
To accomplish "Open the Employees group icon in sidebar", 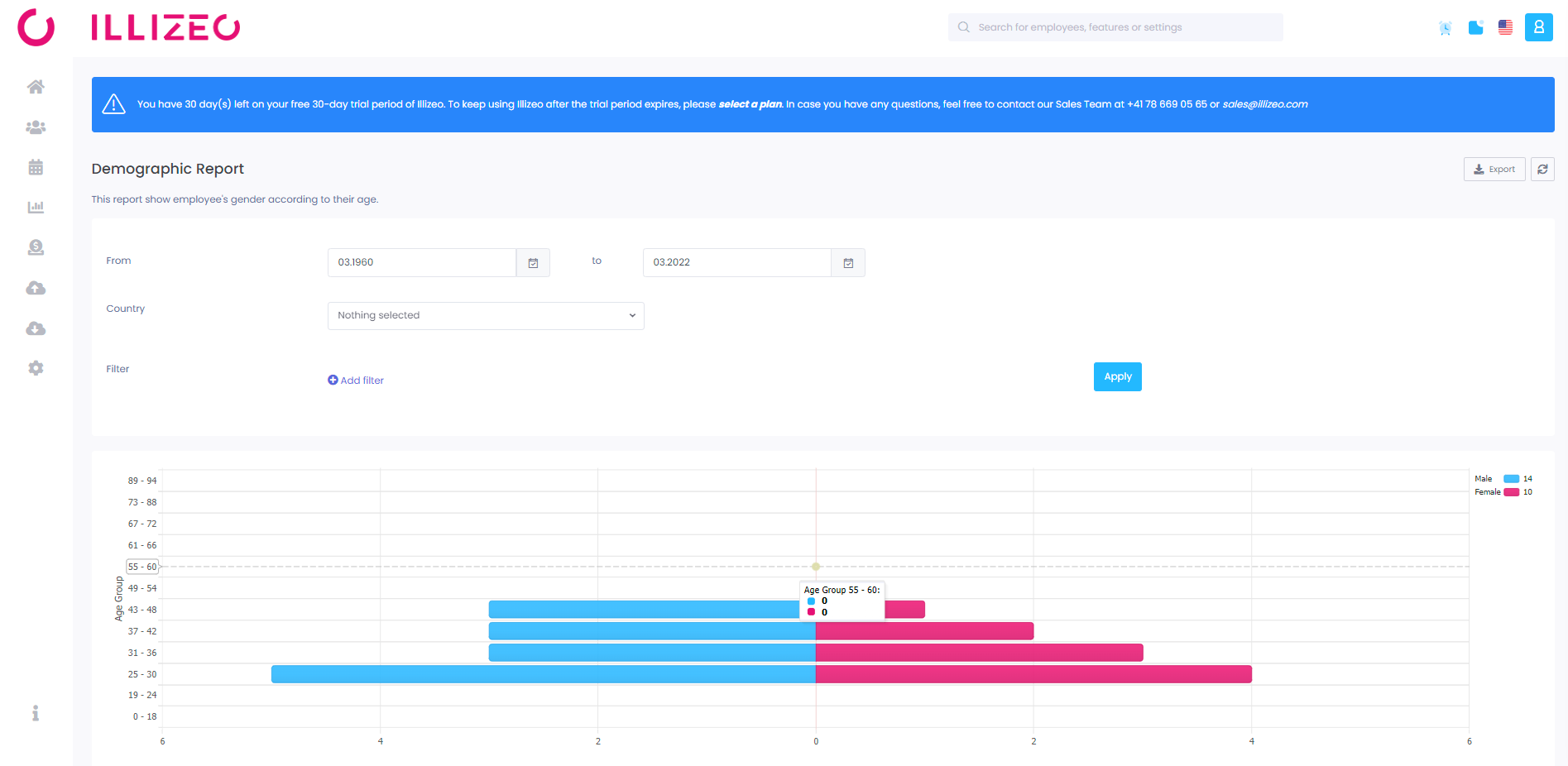I will pos(36,127).
